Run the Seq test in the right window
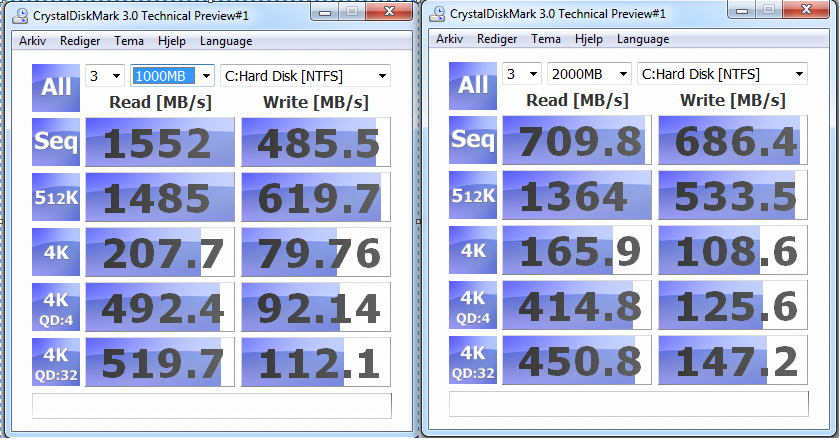Screen dimensions: 840x440 pyautogui.click(x=472, y=140)
